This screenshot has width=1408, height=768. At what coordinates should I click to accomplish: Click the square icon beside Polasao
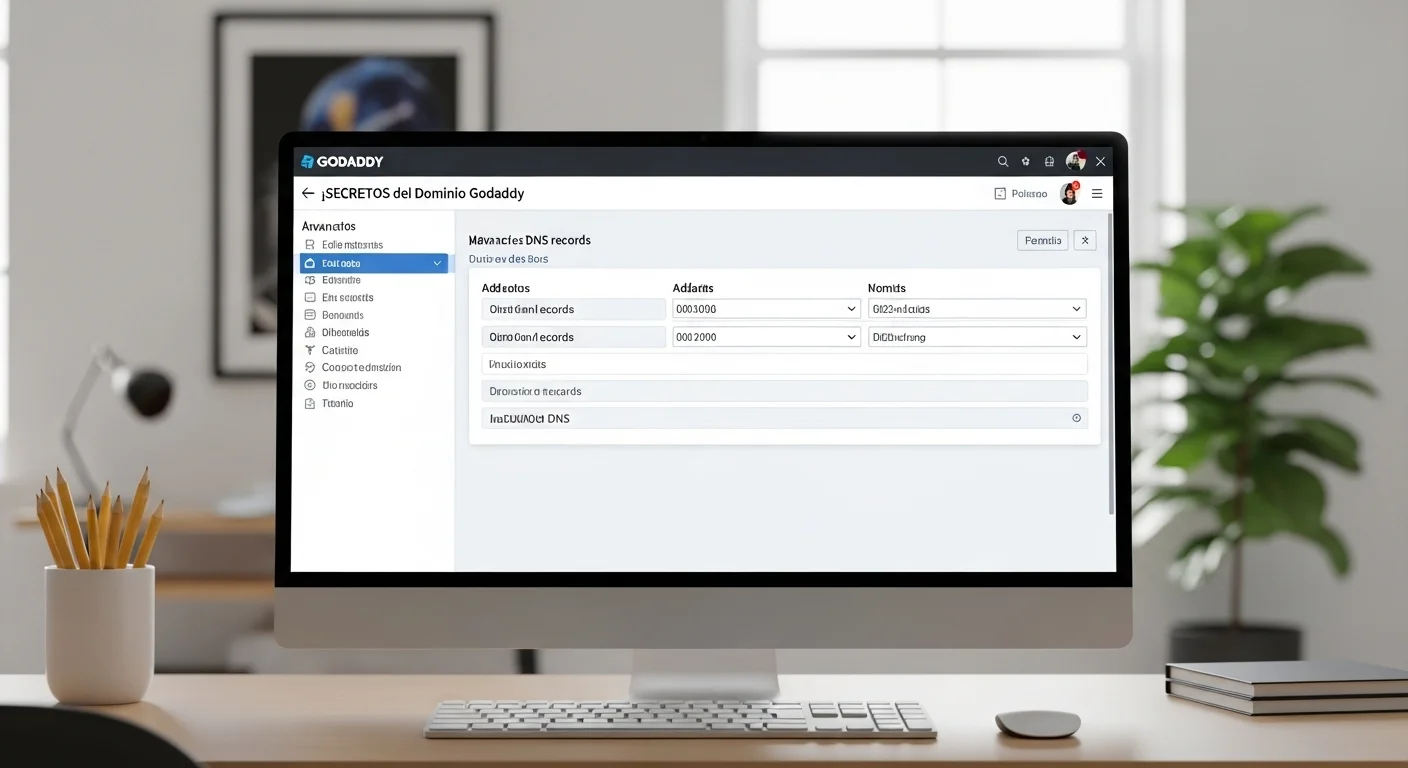(999, 193)
